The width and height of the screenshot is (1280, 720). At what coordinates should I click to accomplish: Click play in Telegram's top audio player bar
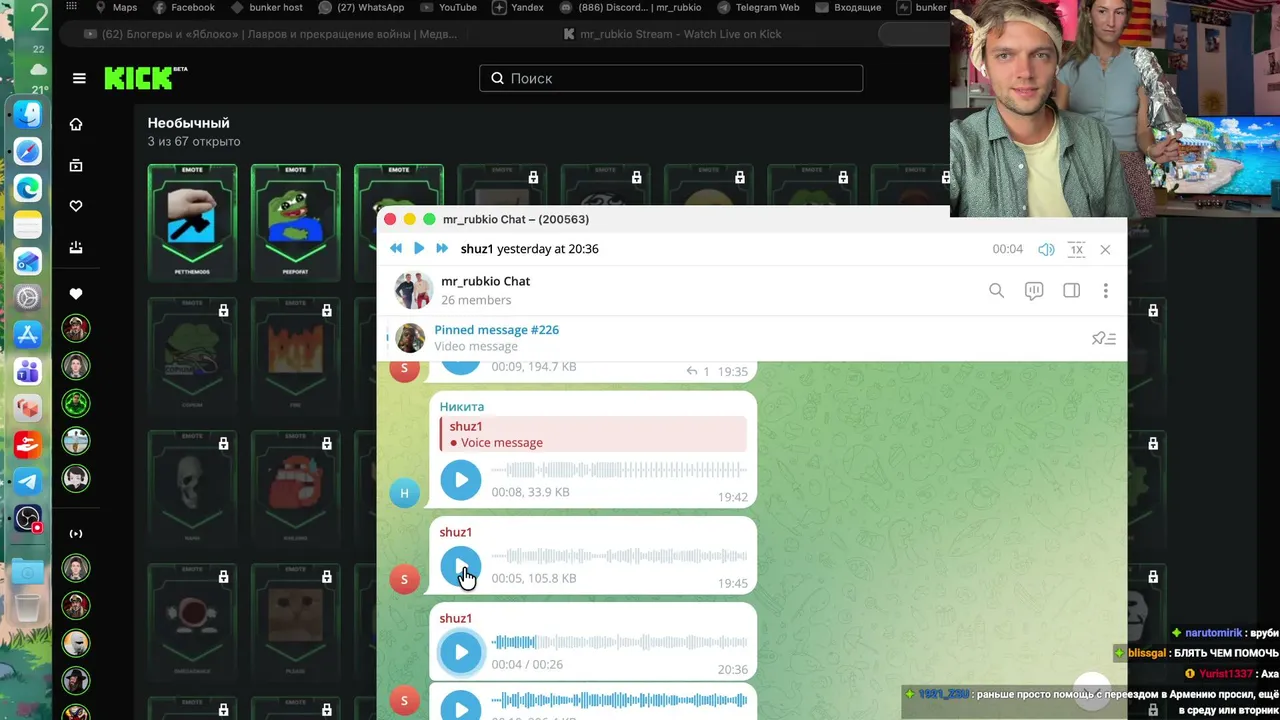pyautogui.click(x=419, y=249)
